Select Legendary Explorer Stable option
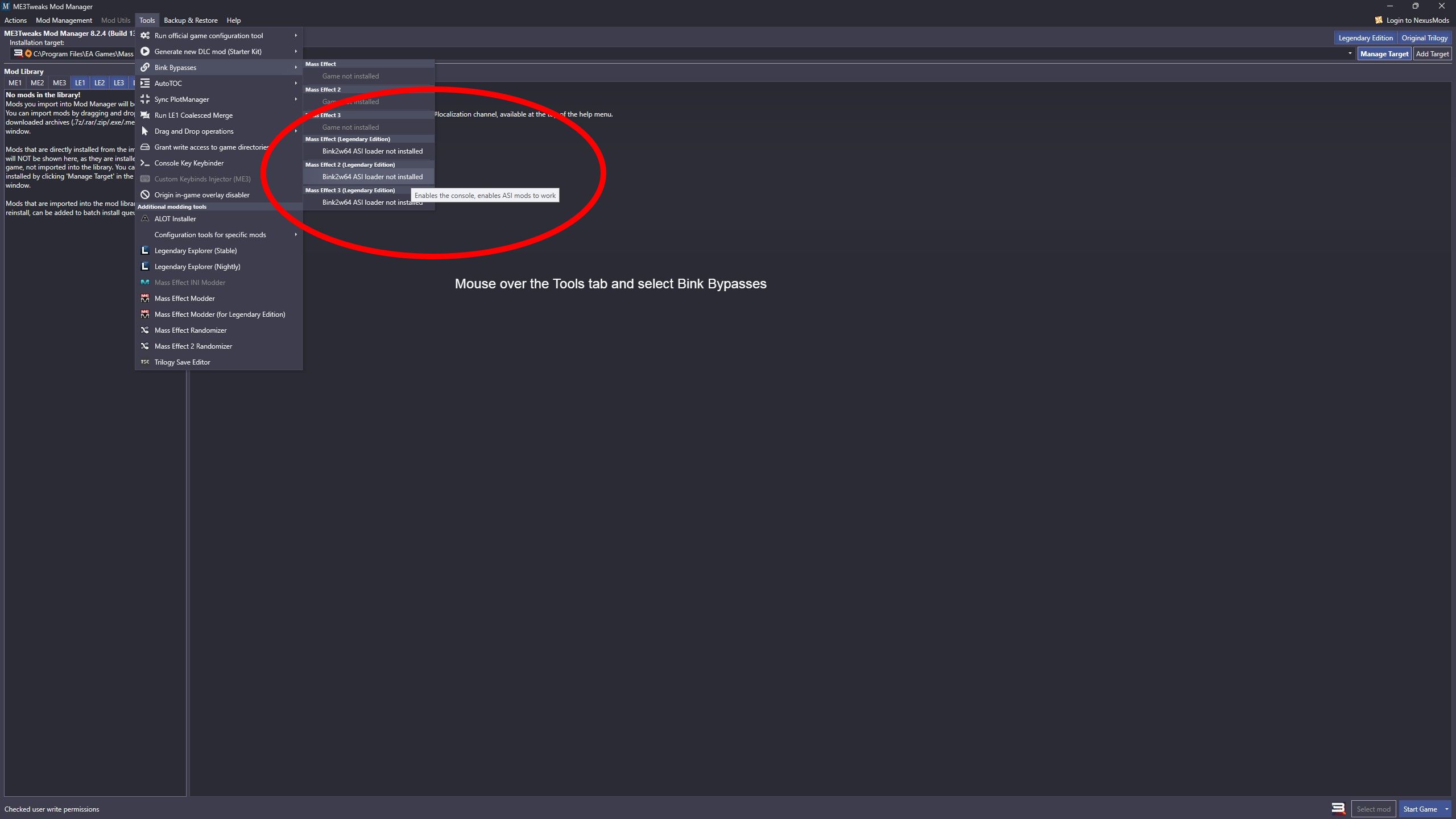 click(x=195, y=250)
